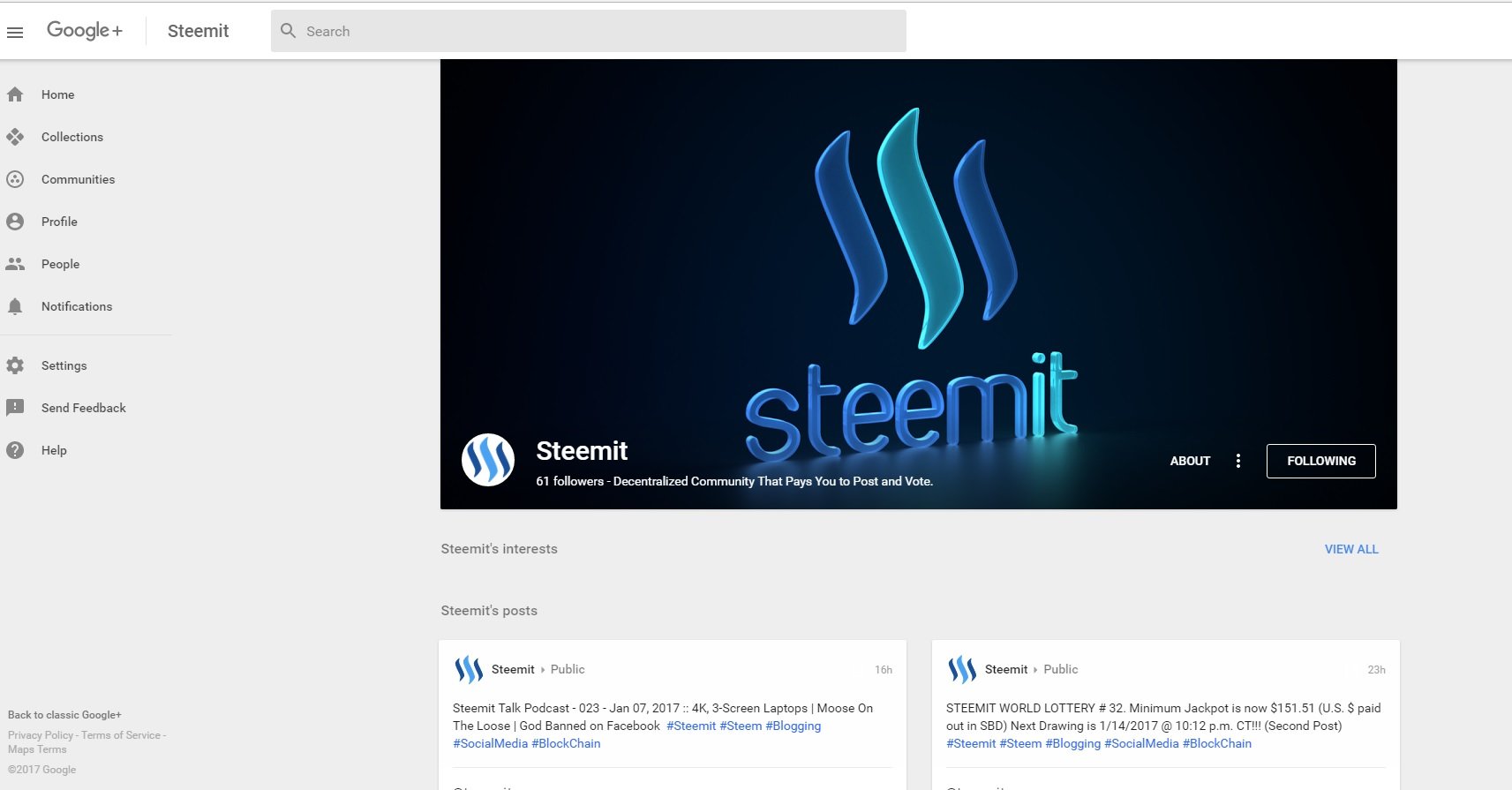This screenshot has width=1512, height=790.
Task: Click the 23h timestamp
Action: click(x=1376, y=670)
